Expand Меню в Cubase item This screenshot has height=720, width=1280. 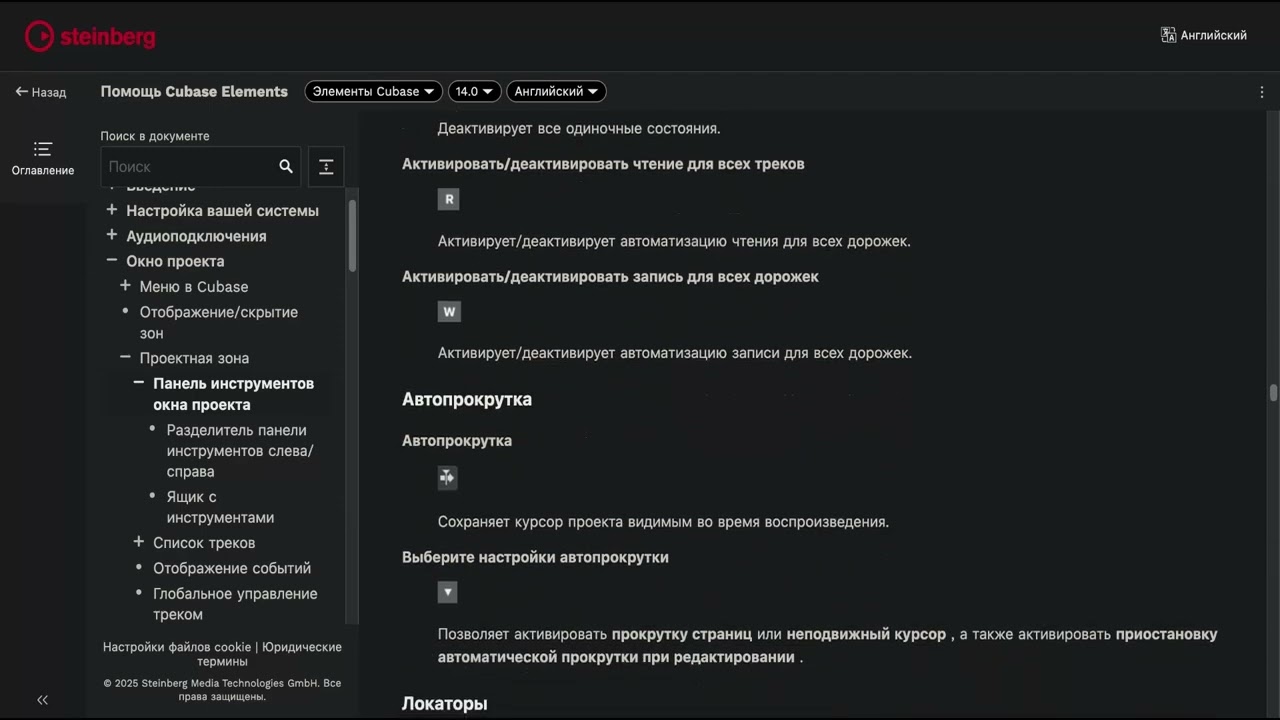[x=125, y=285]
